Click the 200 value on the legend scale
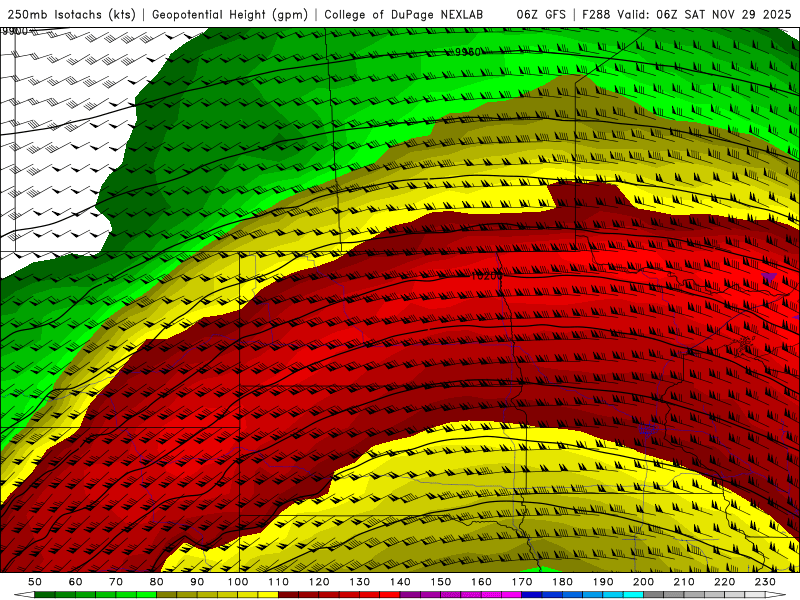 click(643, 582)
